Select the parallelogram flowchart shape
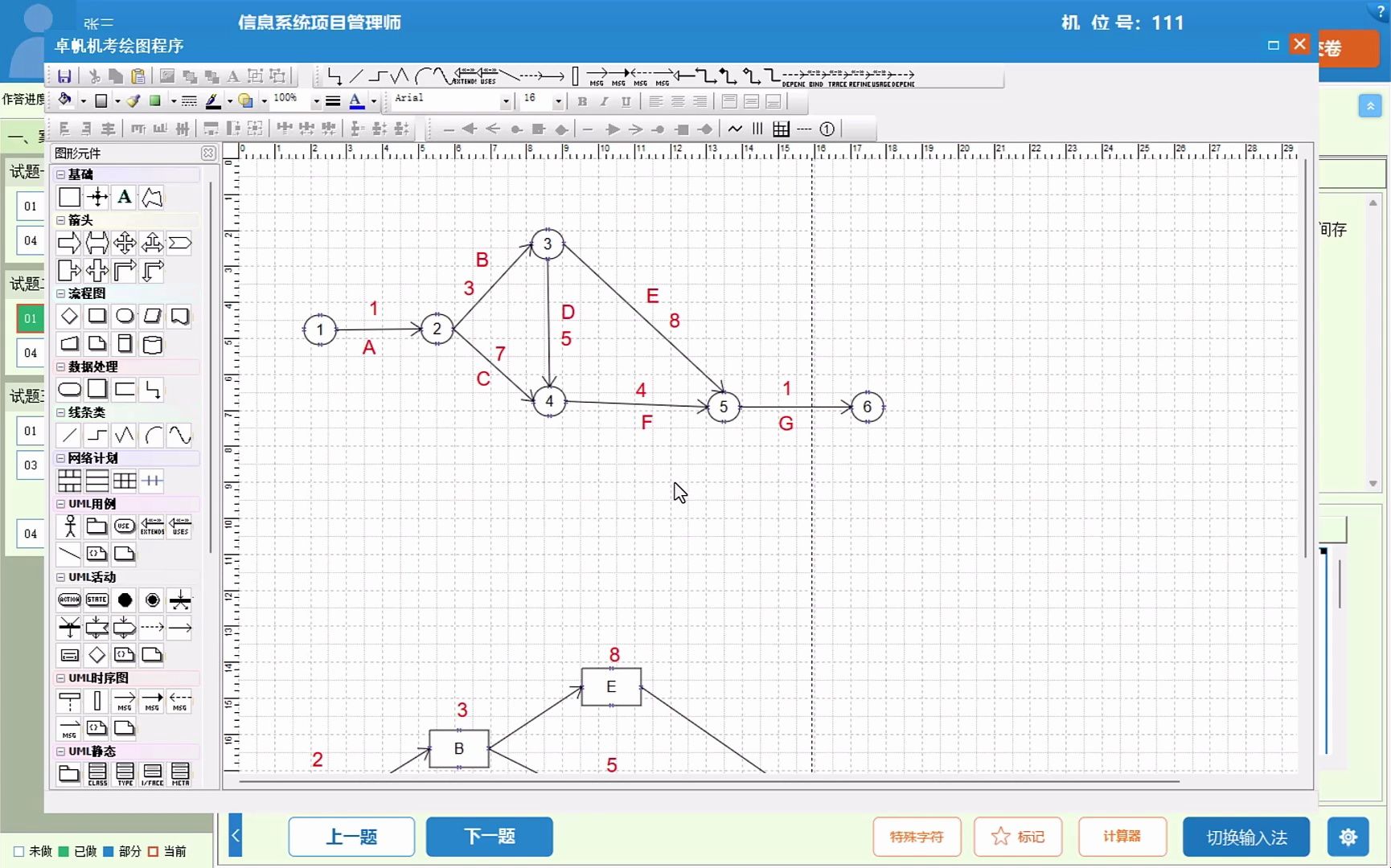The image size is (1391, 868). click(152, 316)
